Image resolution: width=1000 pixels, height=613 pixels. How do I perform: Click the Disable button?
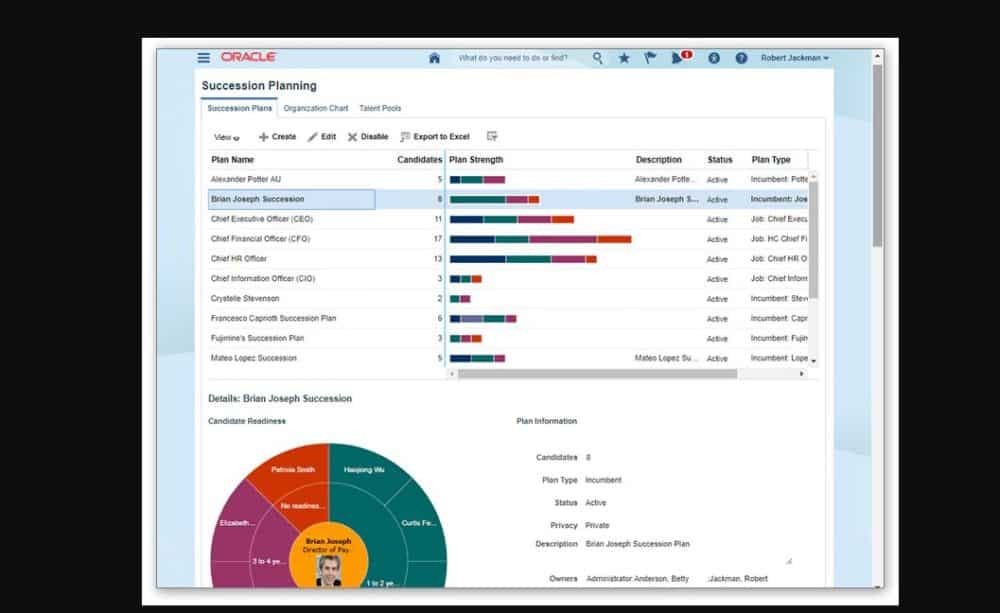point(368,137)
